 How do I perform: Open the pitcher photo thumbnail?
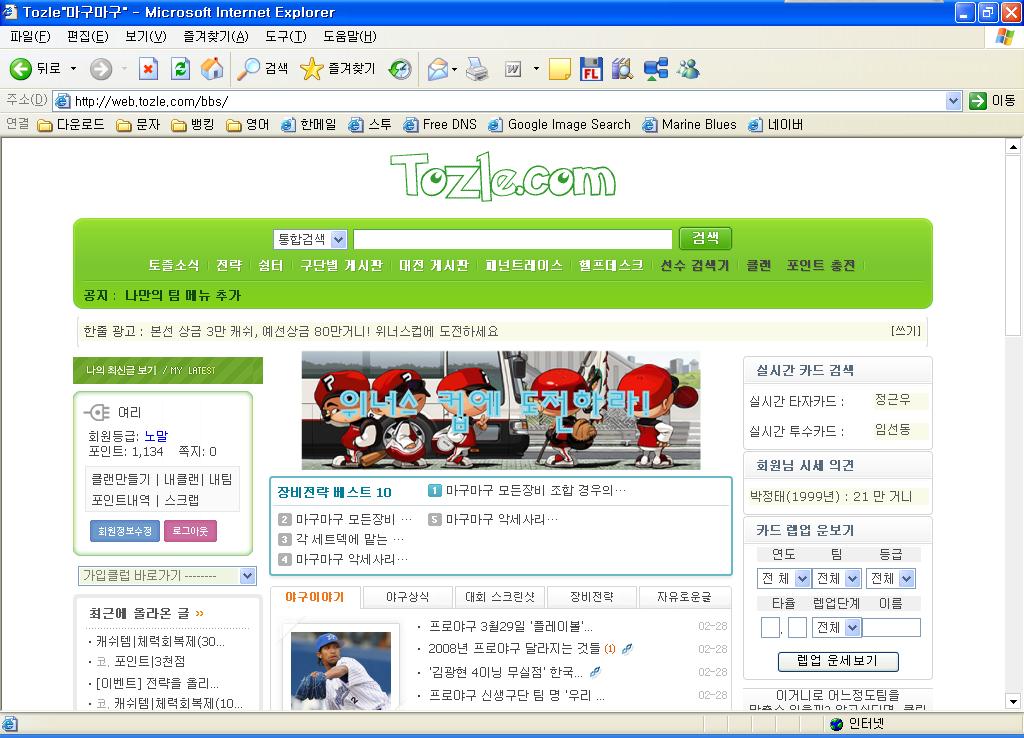pyautogui.click(x=341, y=671)
